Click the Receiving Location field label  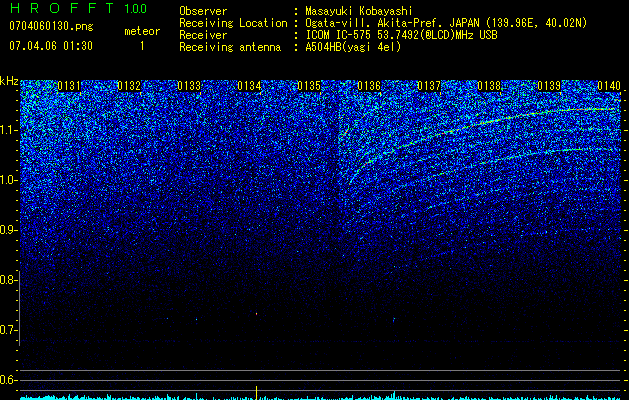tap(233, 23)
